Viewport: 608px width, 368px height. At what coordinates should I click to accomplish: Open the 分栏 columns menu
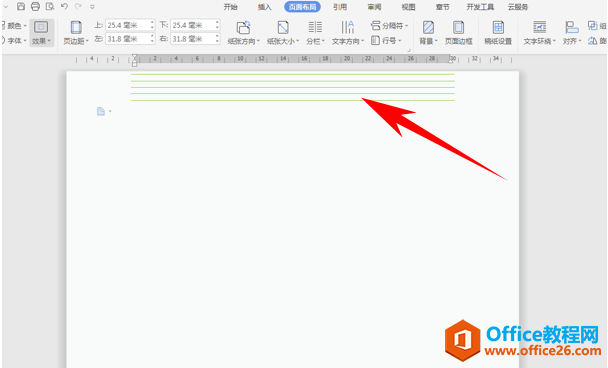[x=315, y=33]
